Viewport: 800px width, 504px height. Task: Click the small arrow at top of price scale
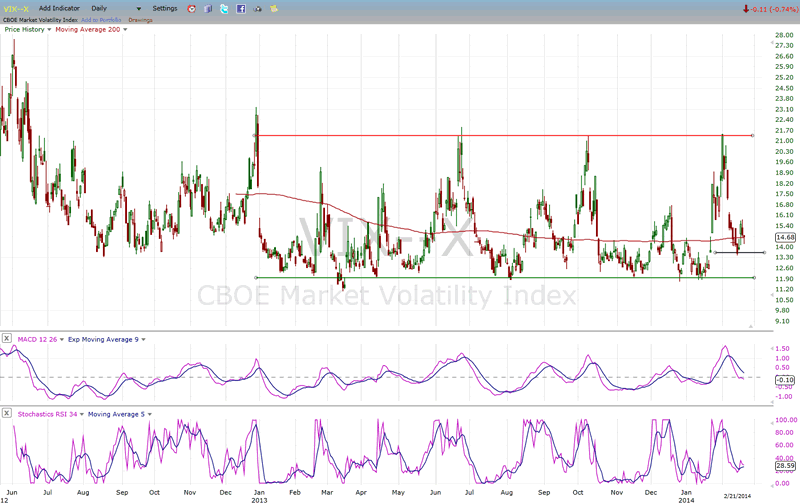[771, 43]
